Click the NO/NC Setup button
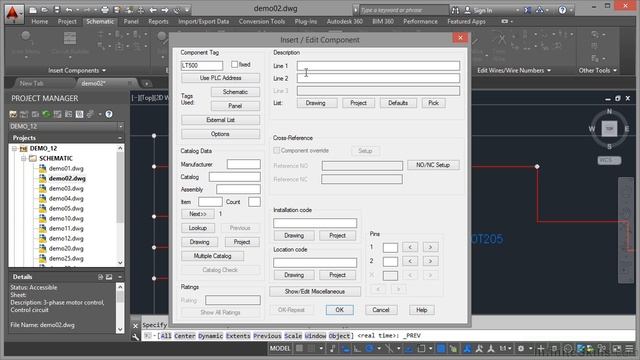The image size is (640, 360). pos(433,165)
